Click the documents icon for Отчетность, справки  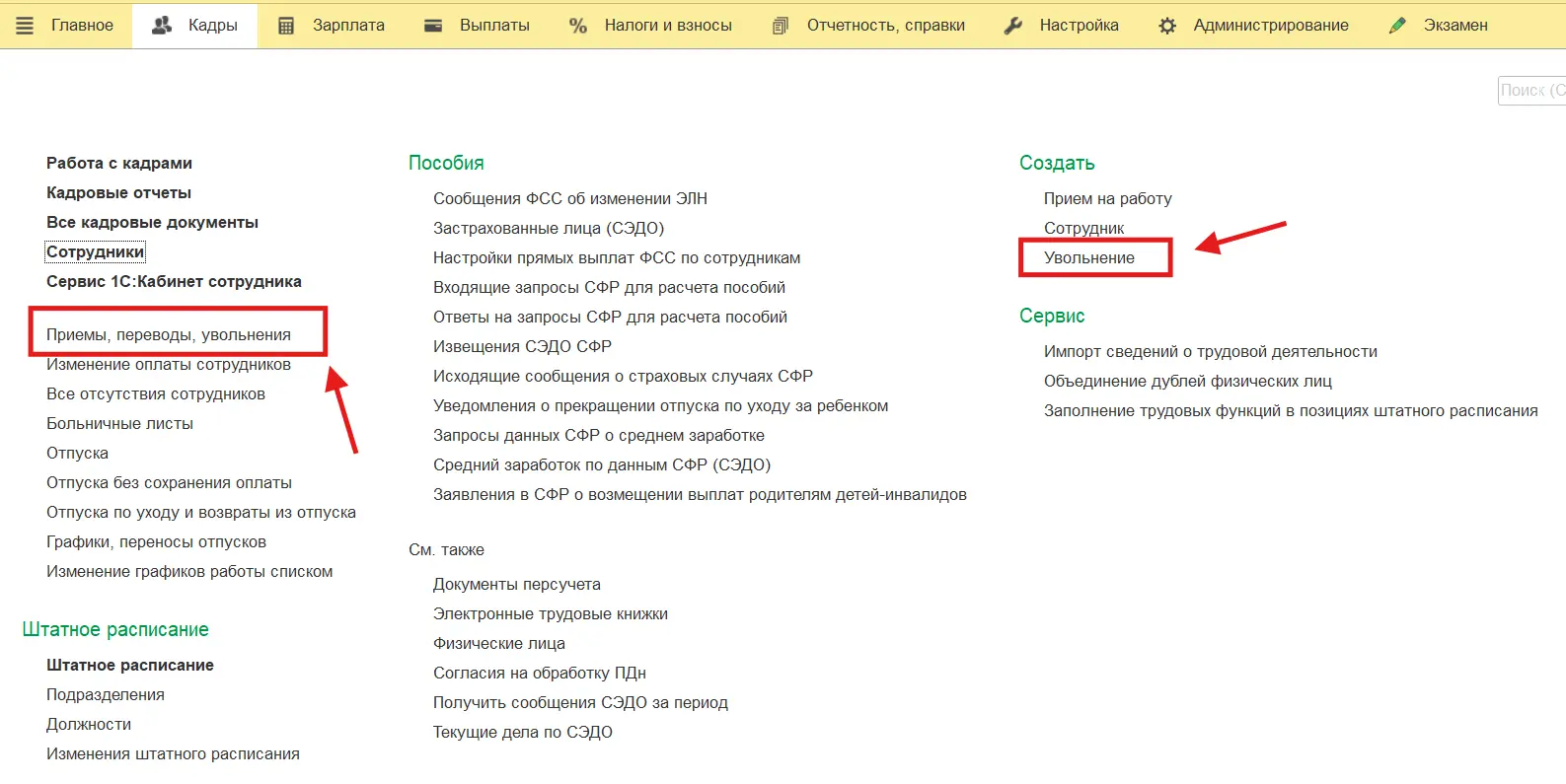click(x=780, y=26)
